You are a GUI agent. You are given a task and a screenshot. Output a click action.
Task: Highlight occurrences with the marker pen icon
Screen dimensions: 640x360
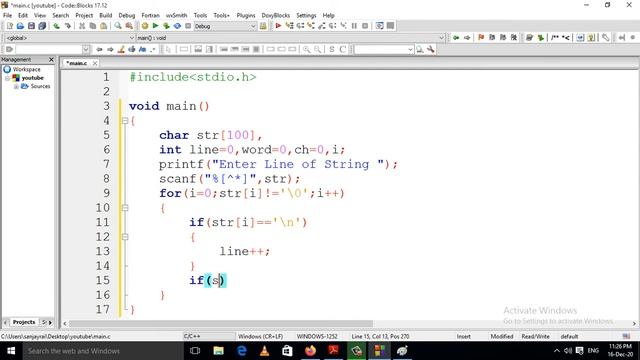click(x=121, y=49)
